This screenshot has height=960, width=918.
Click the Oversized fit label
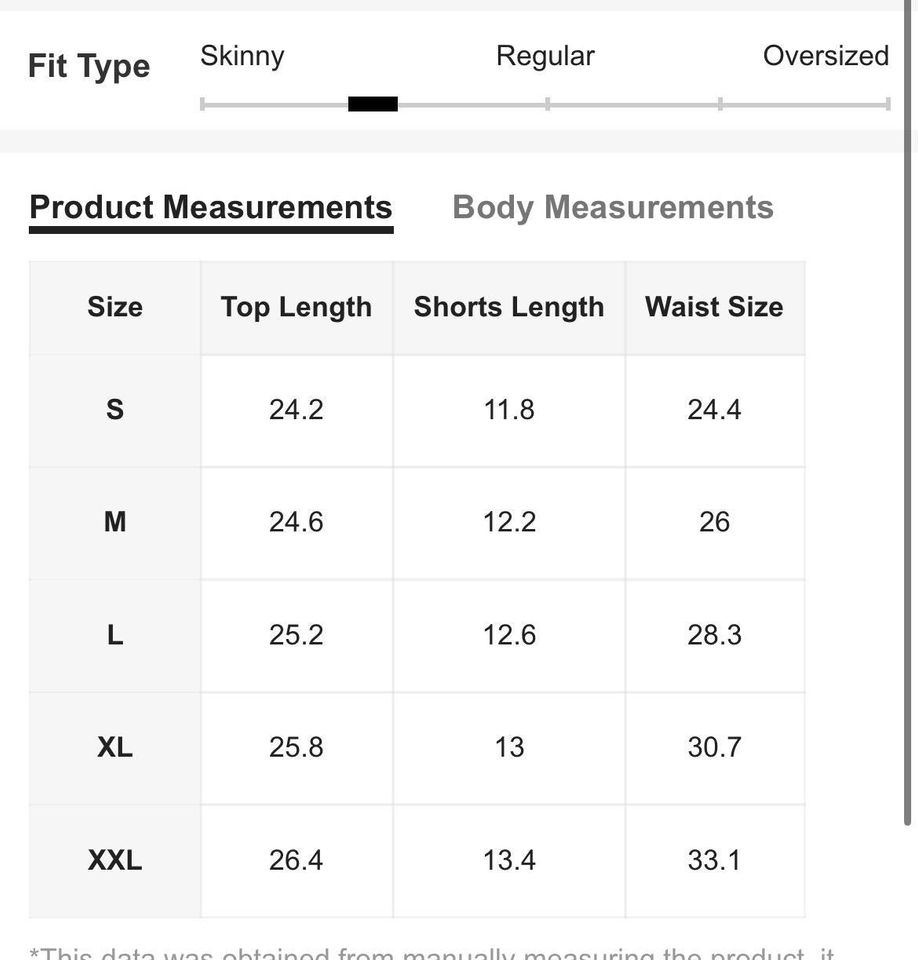(x=825, y=56)
